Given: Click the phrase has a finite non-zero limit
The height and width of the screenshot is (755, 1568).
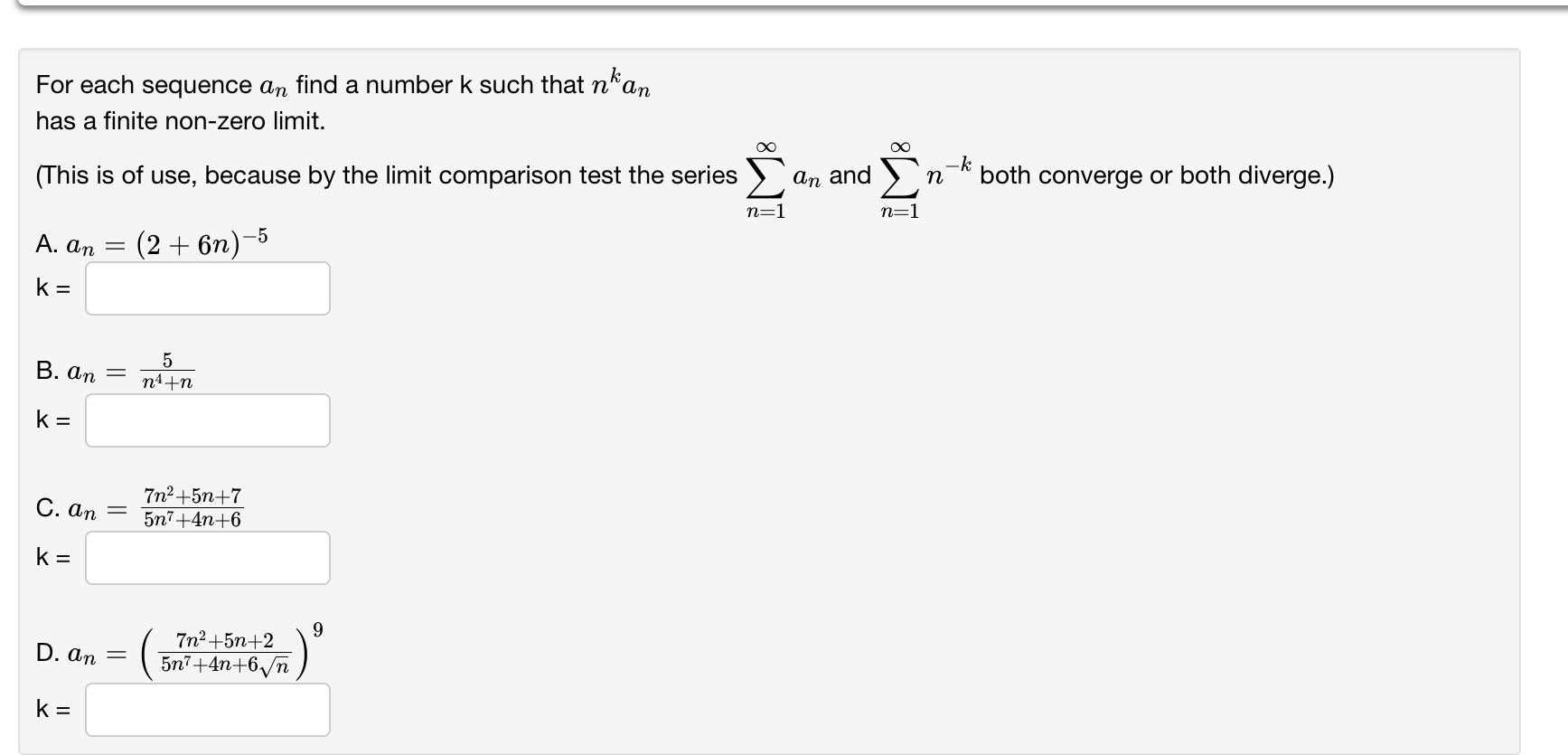Looking at the screenshot, I should pyautogui.click(x=180, y=120).
